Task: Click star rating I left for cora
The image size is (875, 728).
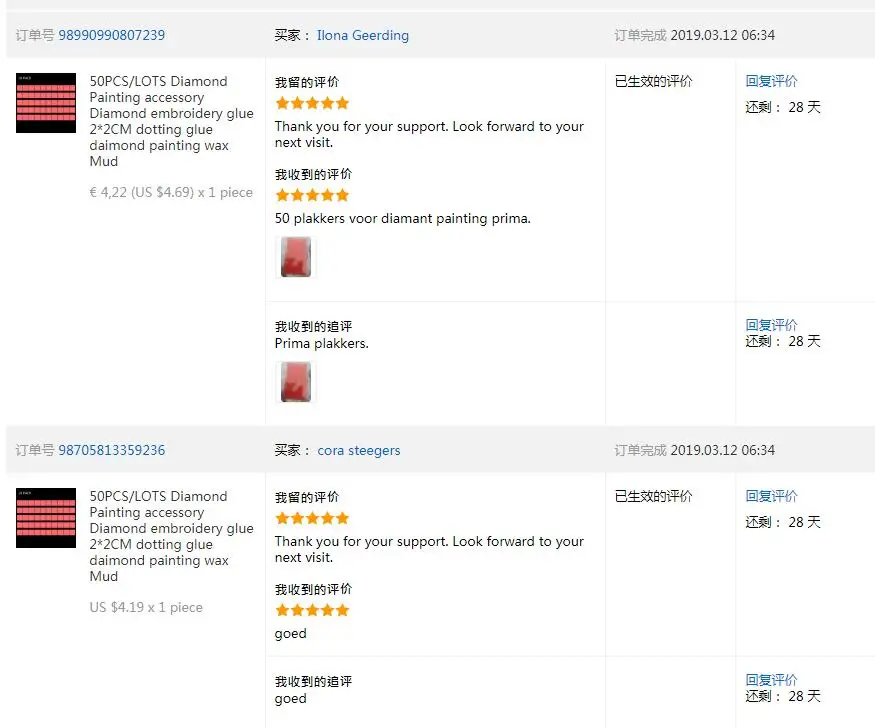Action: (312, 518)
